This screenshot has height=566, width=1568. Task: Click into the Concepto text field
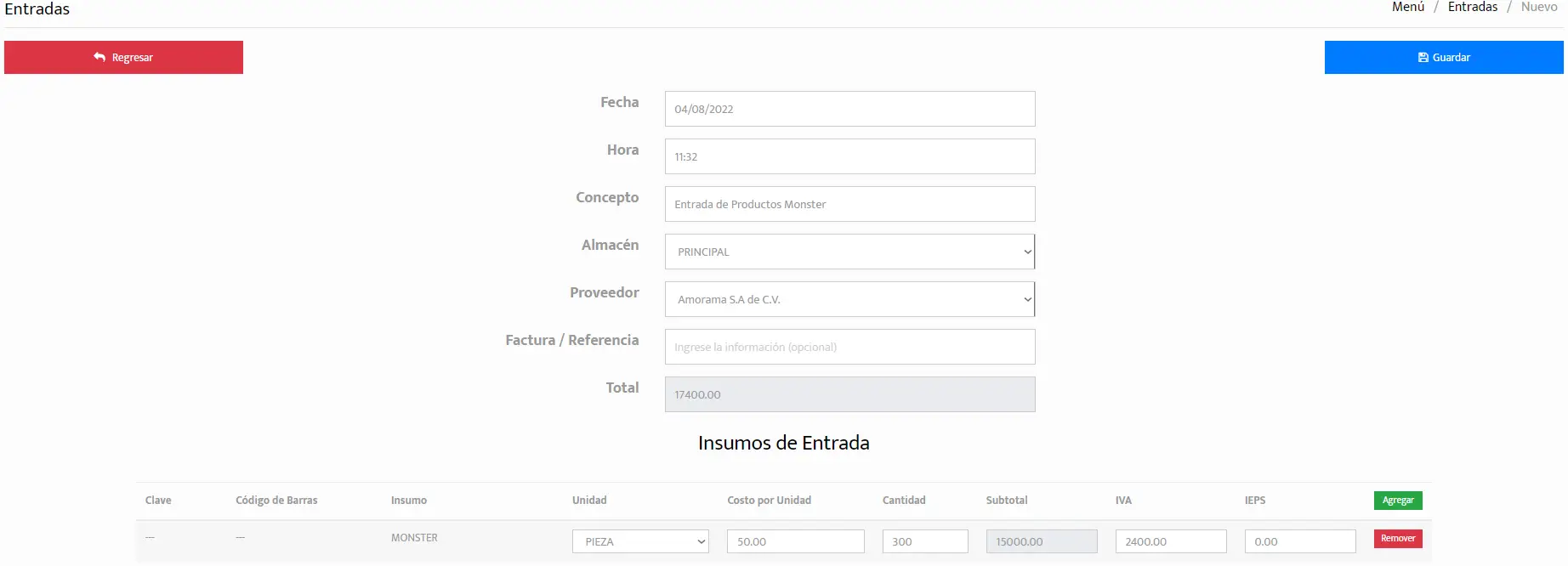[849, 204]
